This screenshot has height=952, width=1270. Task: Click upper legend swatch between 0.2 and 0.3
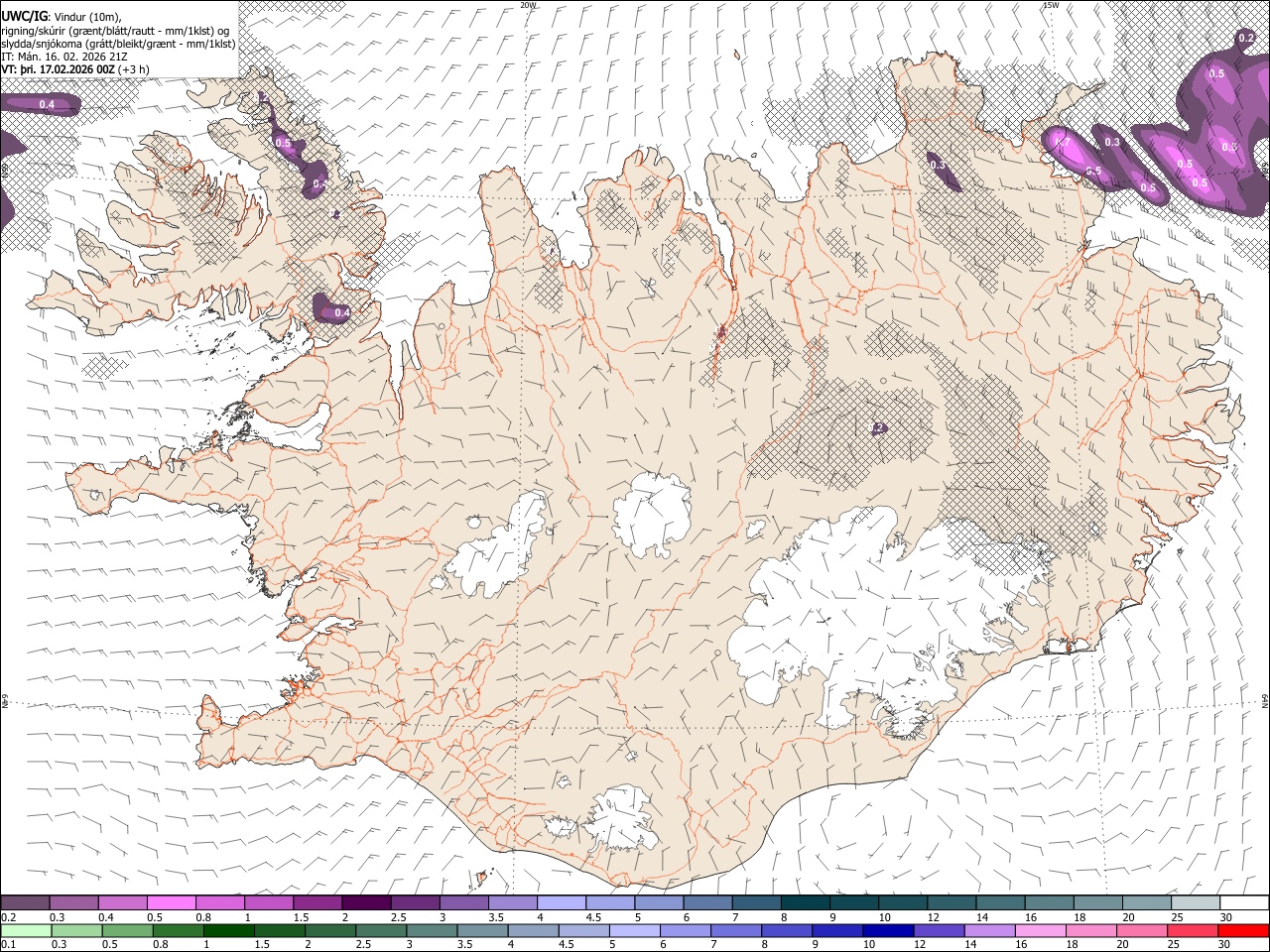pos(25,903)
